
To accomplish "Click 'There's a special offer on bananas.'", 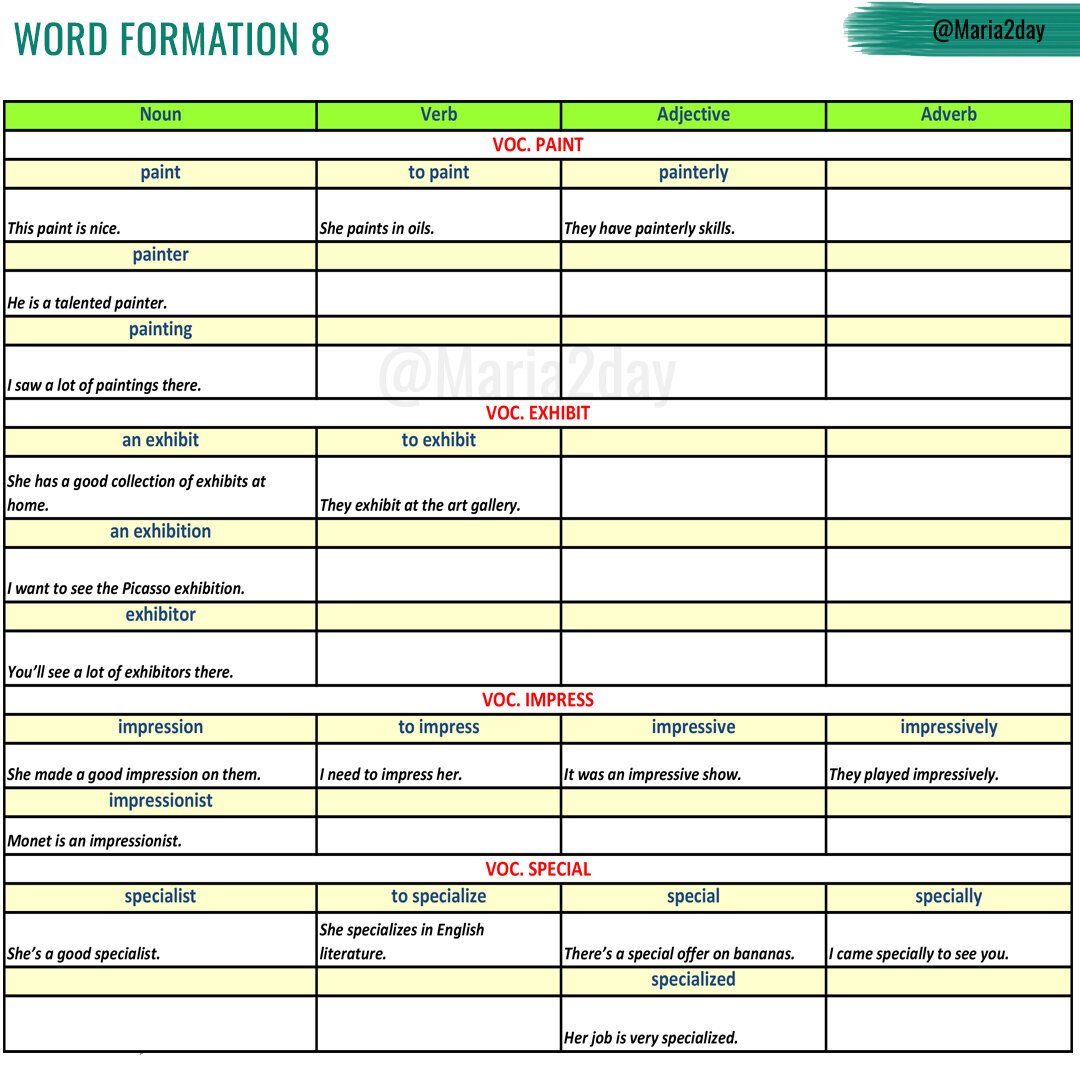I will tap(679, 954).
